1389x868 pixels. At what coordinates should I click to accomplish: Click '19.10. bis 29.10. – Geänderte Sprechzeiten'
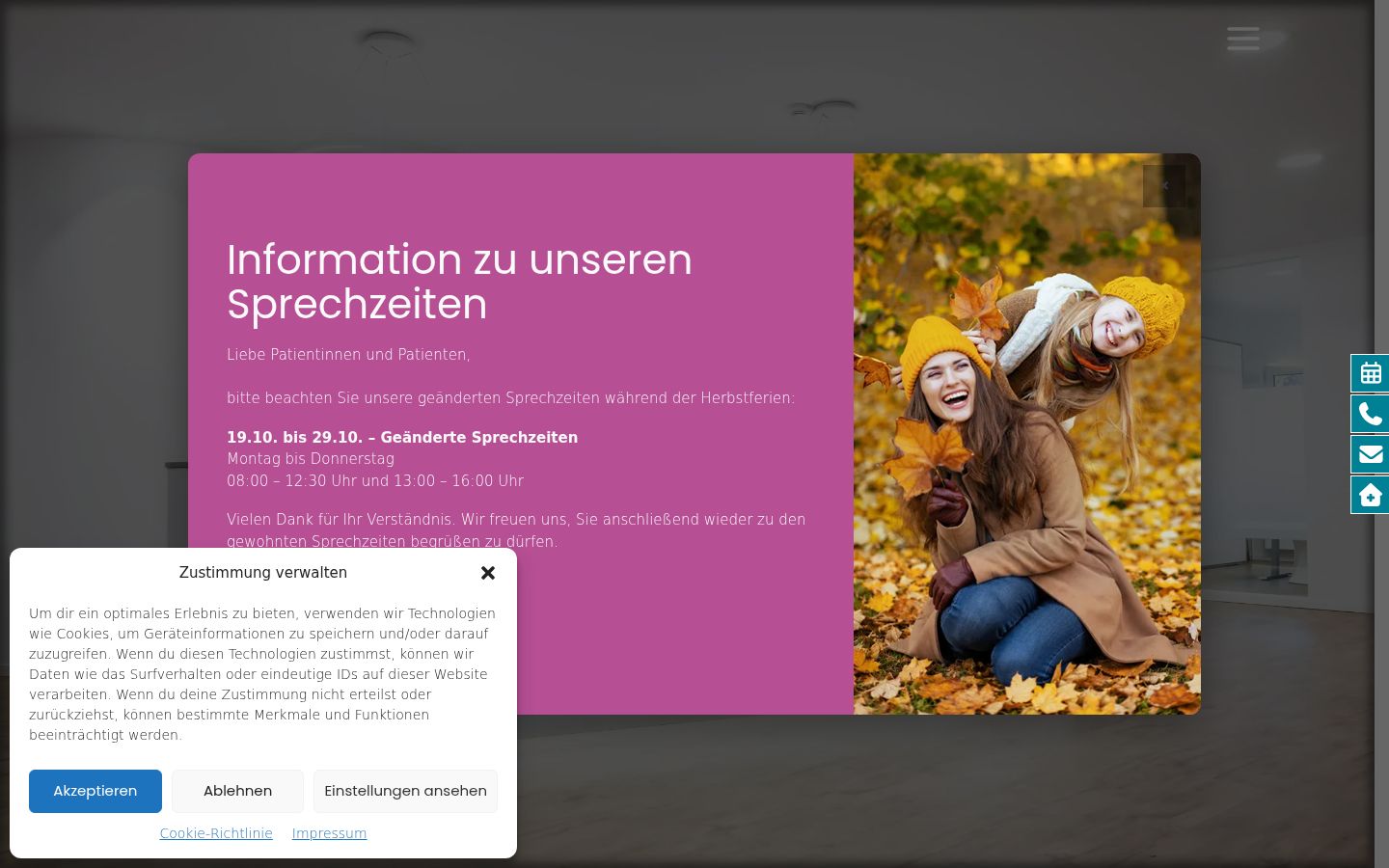[x=402, y=438]
